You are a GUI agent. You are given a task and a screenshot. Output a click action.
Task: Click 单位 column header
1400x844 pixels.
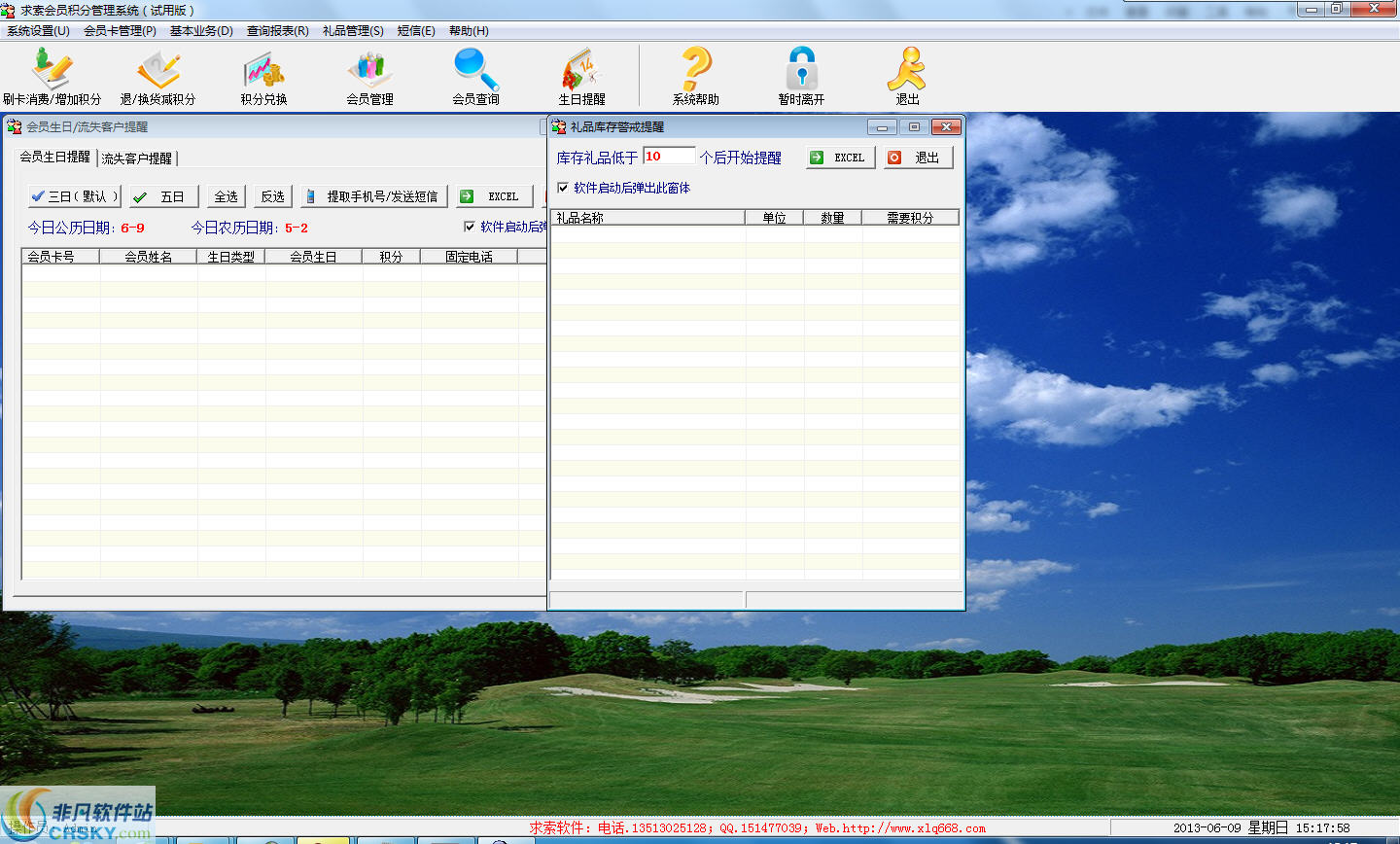tap(774, 218)
